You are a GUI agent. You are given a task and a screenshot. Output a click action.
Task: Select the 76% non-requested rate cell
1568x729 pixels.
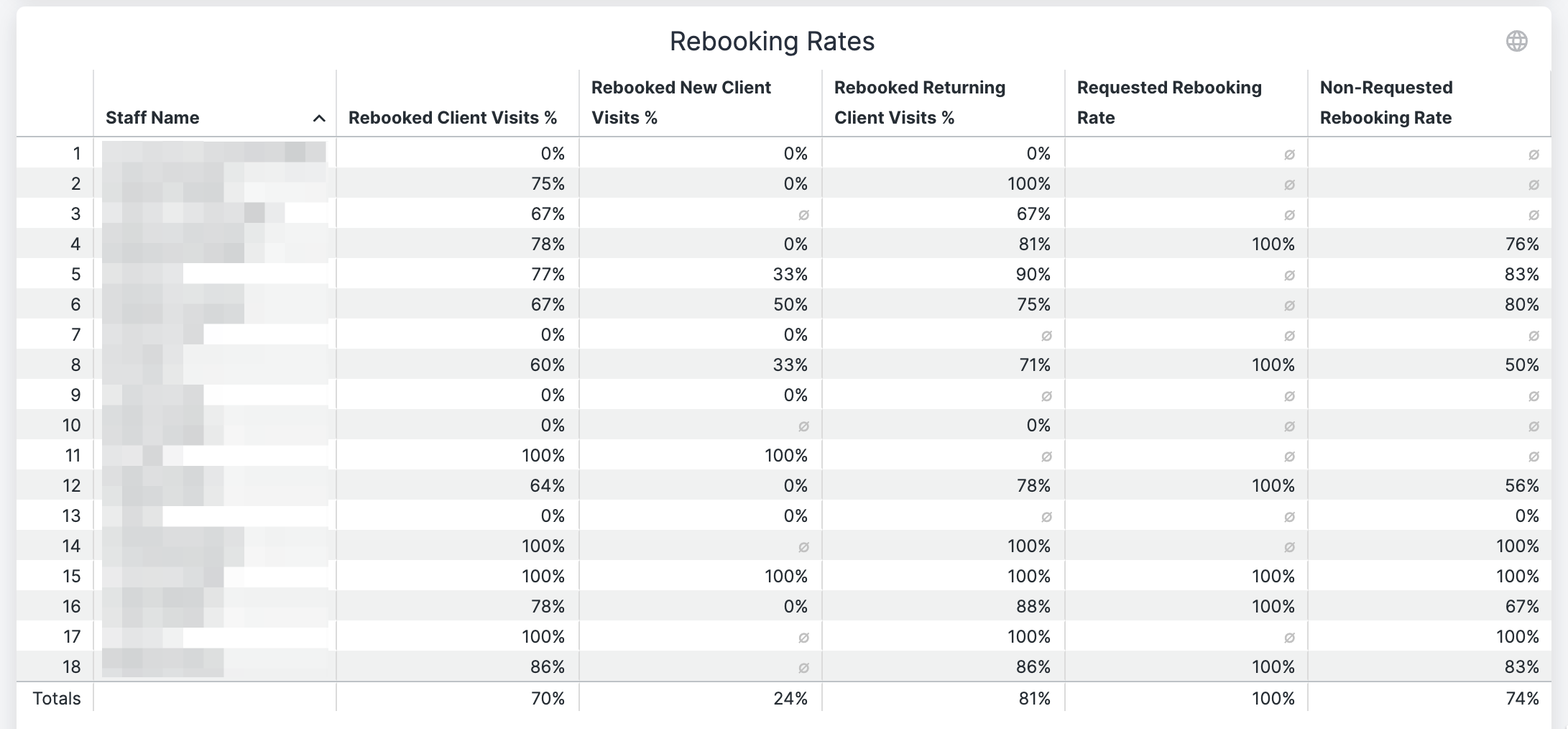coord(1522,244)
